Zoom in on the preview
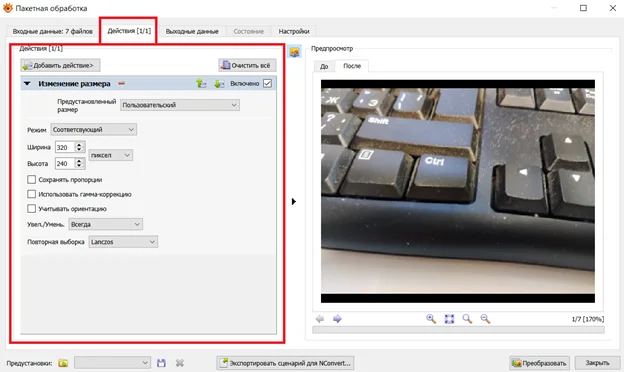 [431, 319]
